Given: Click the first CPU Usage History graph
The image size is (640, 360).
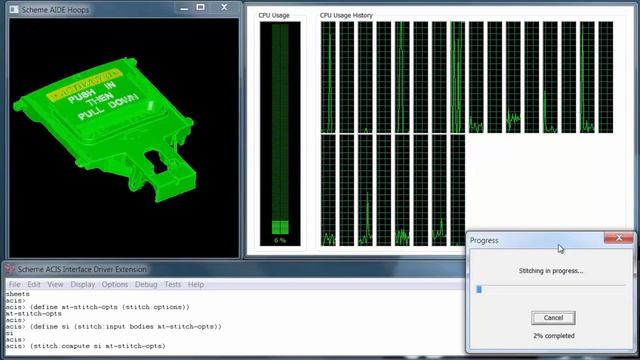Looking at the screenshot, I should (x=328, y=77).
